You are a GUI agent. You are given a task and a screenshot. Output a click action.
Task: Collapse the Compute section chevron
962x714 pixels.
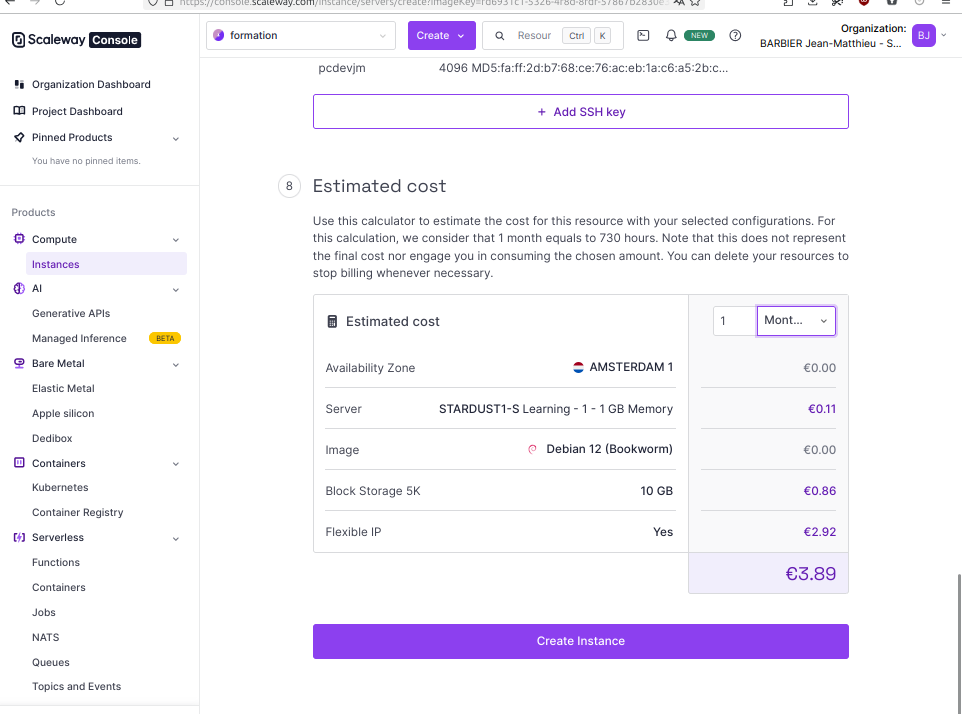176,240
